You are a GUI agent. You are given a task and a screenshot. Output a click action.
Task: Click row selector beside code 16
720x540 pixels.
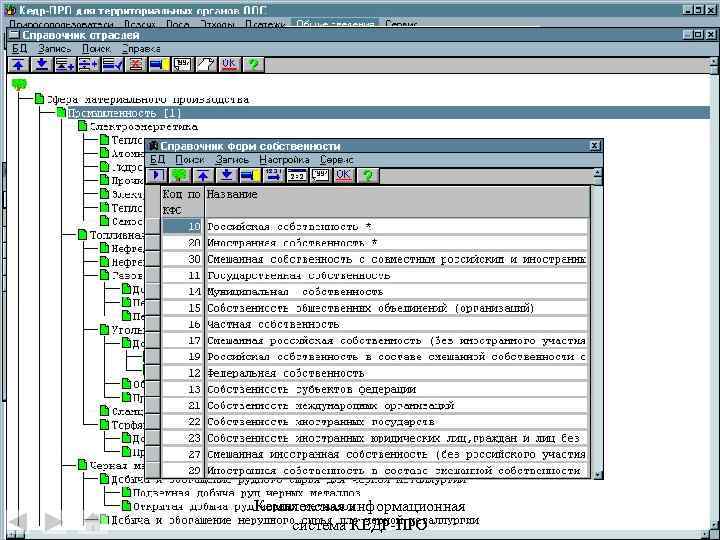153,324
